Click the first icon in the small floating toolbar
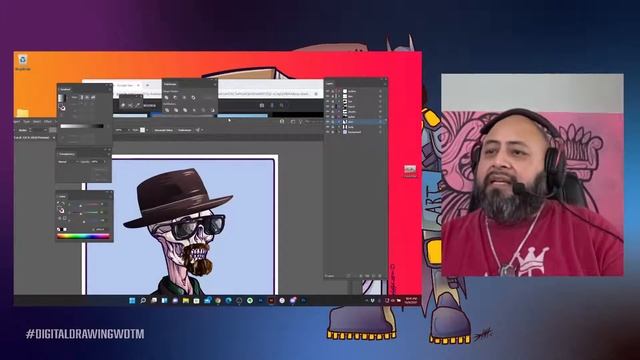The image size is (640, 360). tap(123, 105)
